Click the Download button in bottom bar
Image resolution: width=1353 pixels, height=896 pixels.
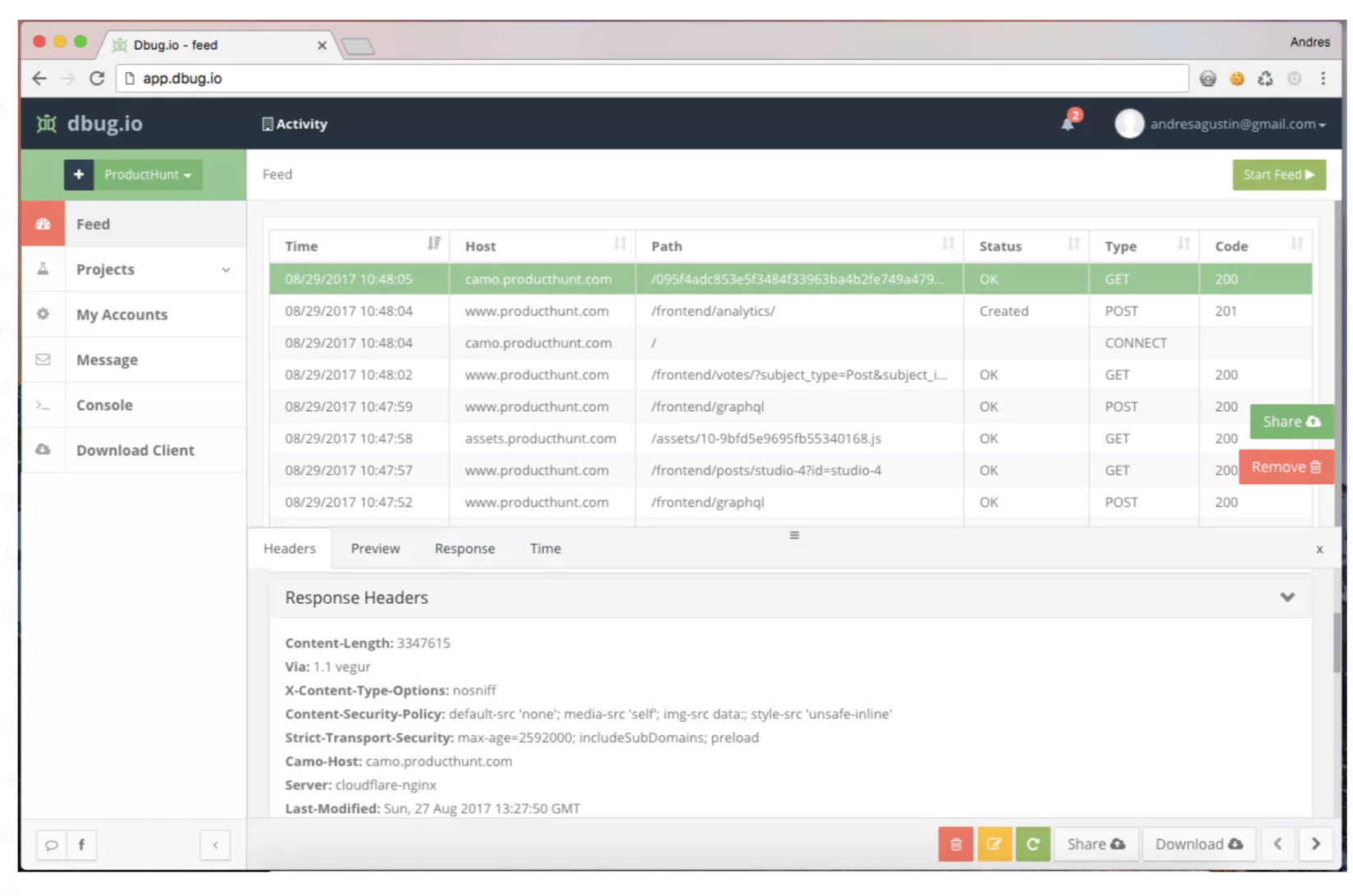click(x=1198, y=844)
